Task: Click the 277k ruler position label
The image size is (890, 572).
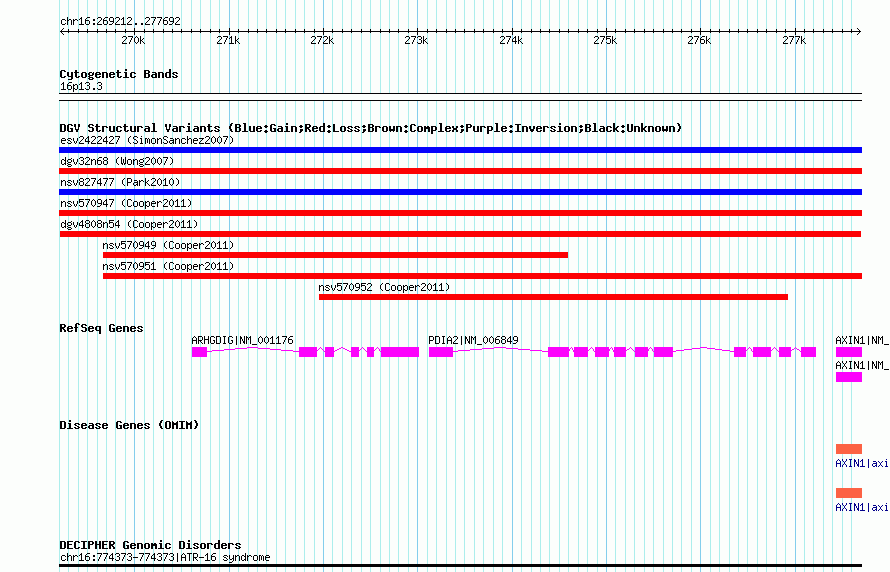Action: (x=794, y=40)
